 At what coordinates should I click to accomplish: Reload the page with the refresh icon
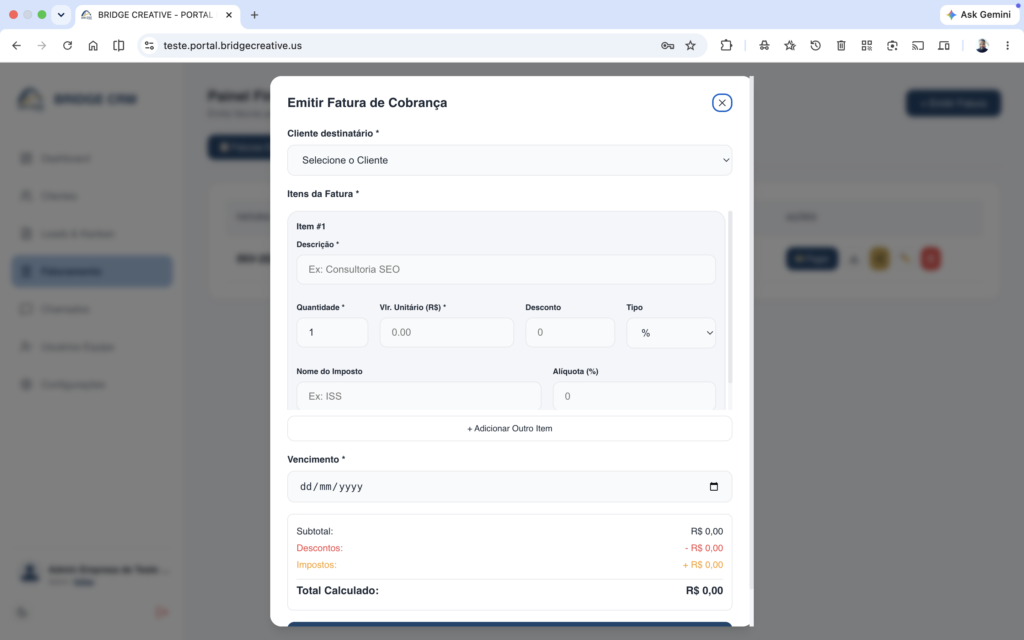click(67, 46)
